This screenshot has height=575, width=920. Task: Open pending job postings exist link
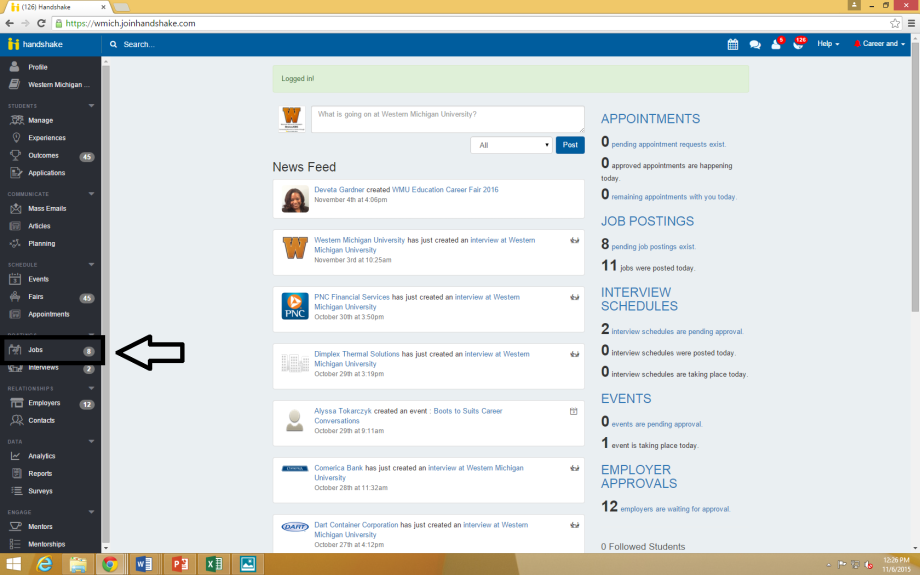654,246
